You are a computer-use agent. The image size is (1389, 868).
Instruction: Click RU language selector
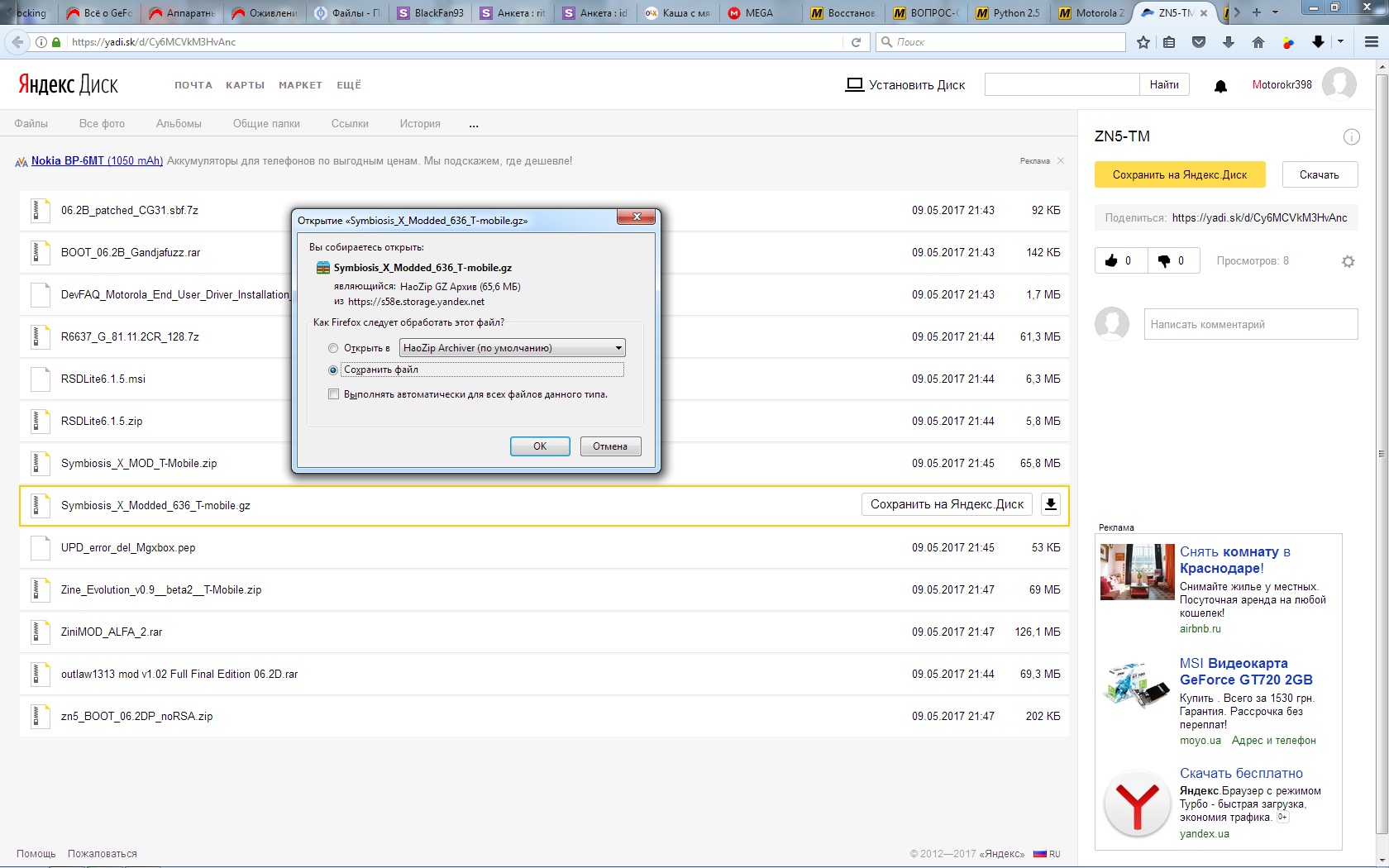[1048, 854]
